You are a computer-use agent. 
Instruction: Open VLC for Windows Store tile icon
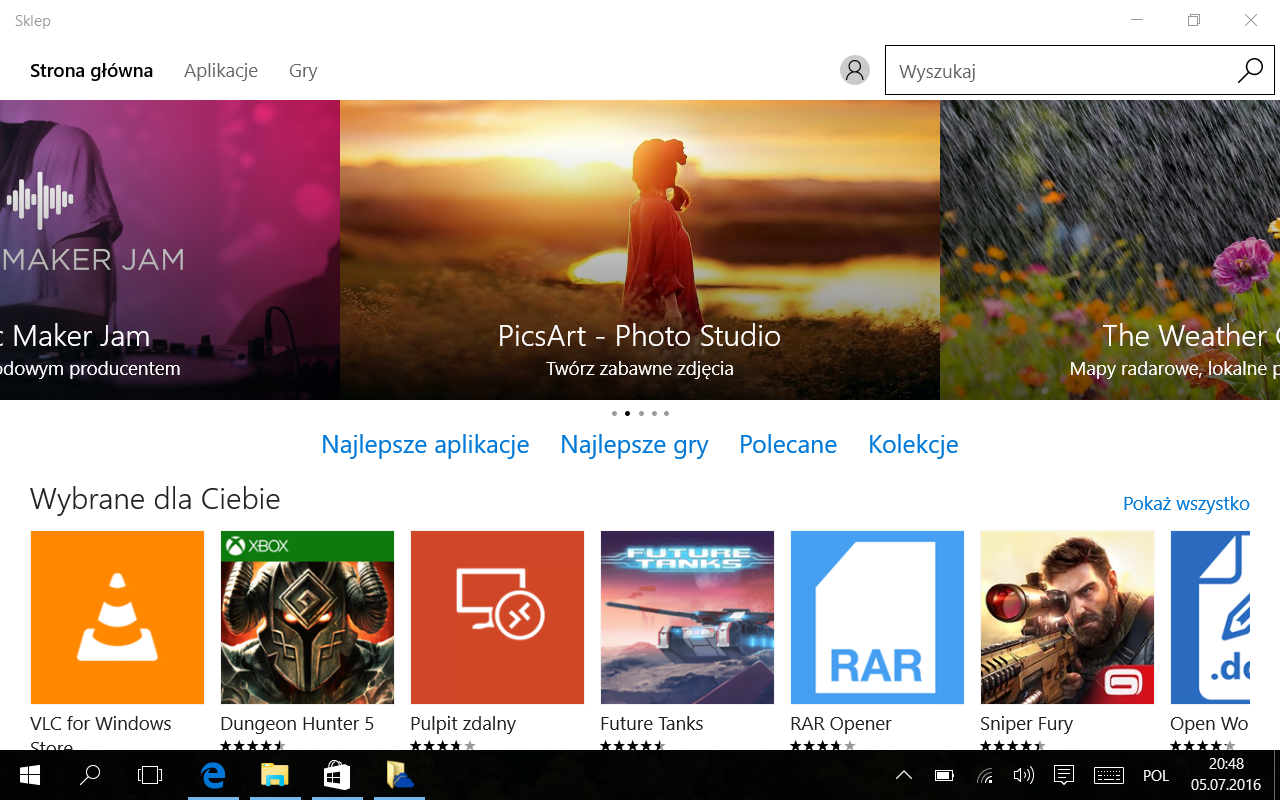(x=117, y=617)
